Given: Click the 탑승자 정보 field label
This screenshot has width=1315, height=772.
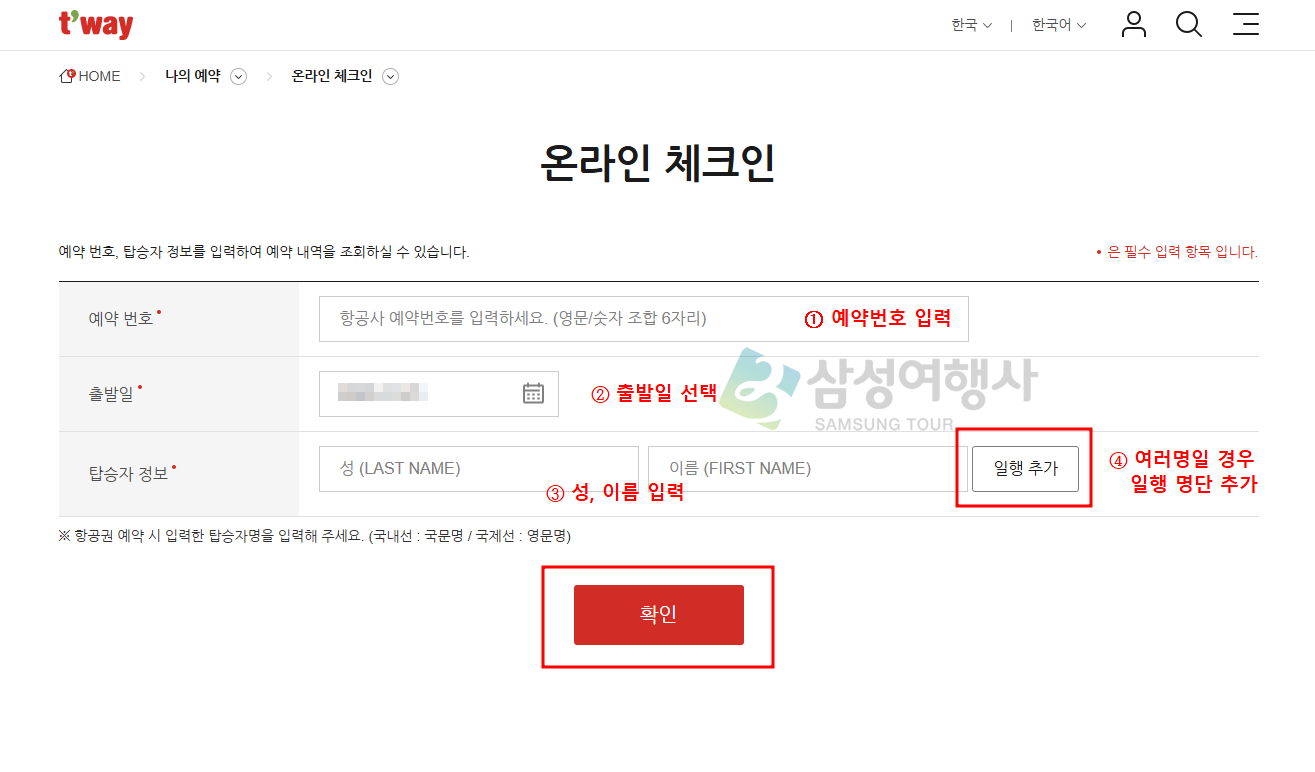Looking at the screenshot, I should pos(130,474).
